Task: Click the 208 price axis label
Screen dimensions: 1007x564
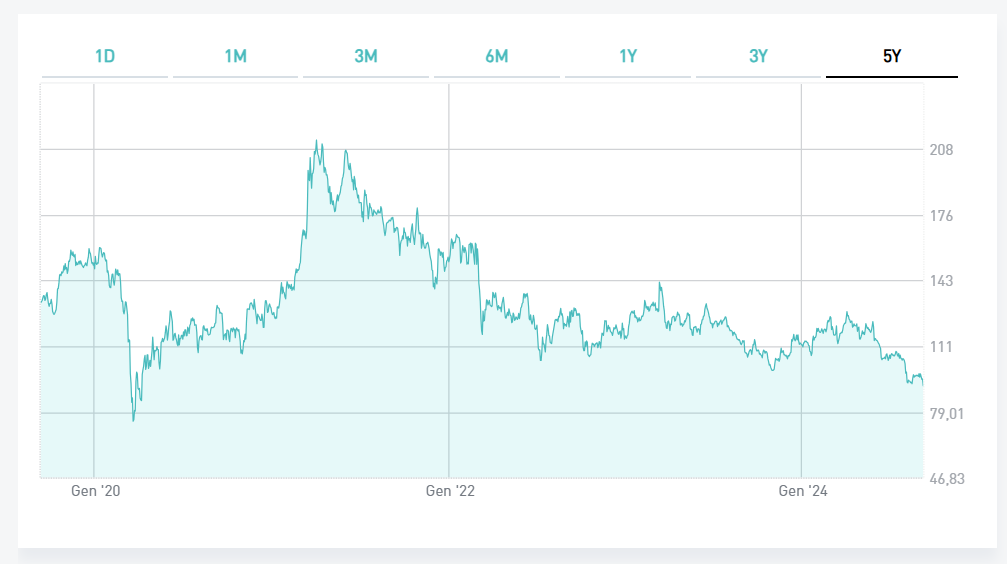Action: pos(941,150)
